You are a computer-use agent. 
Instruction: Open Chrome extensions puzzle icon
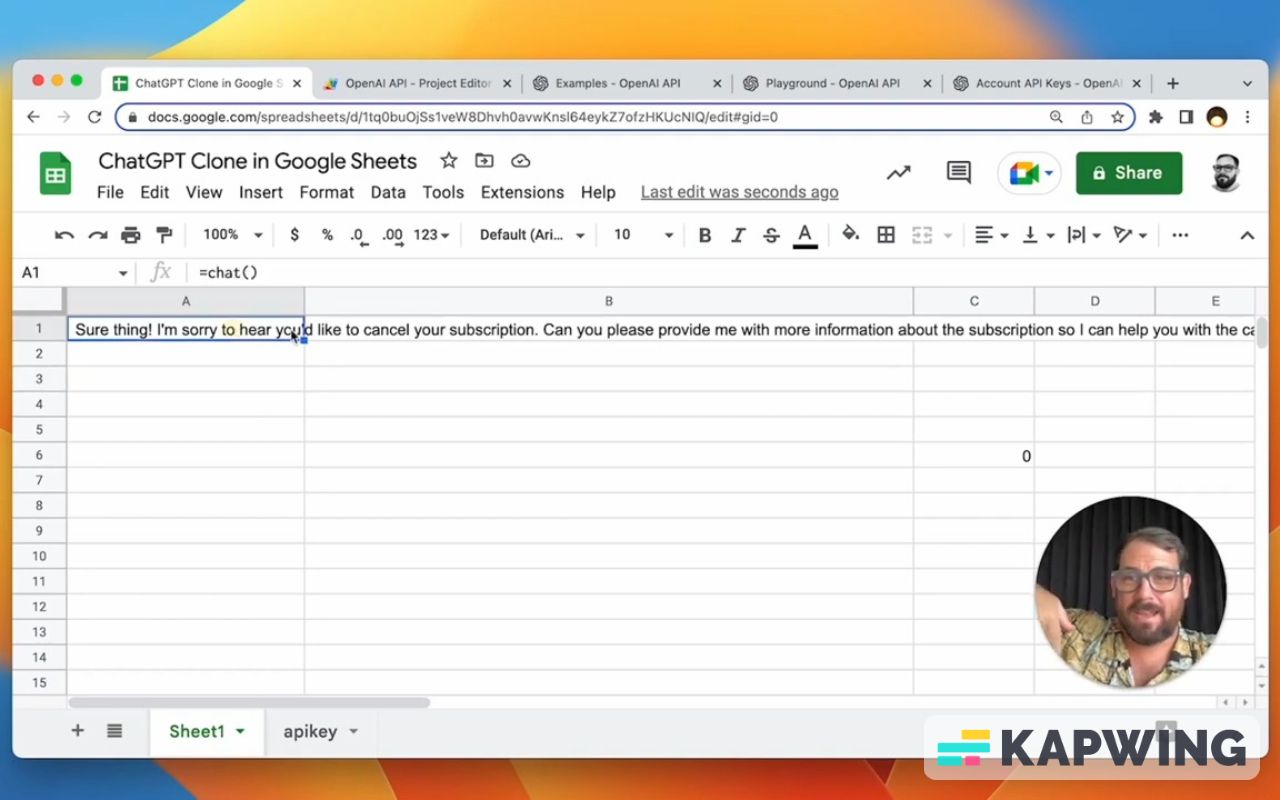click(1156, 117)
